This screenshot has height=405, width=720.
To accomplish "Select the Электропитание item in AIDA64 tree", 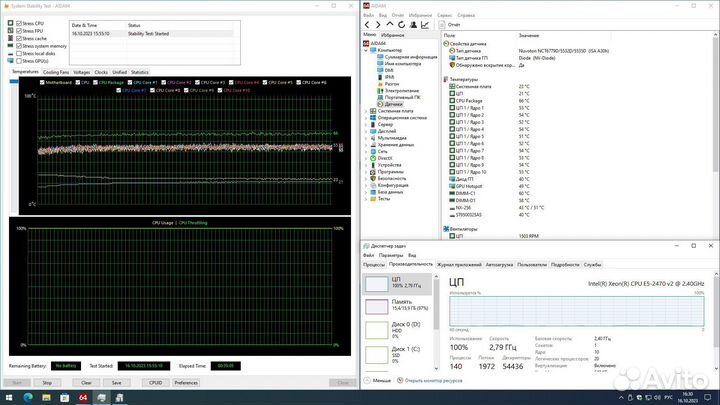I will click(398, 91).
